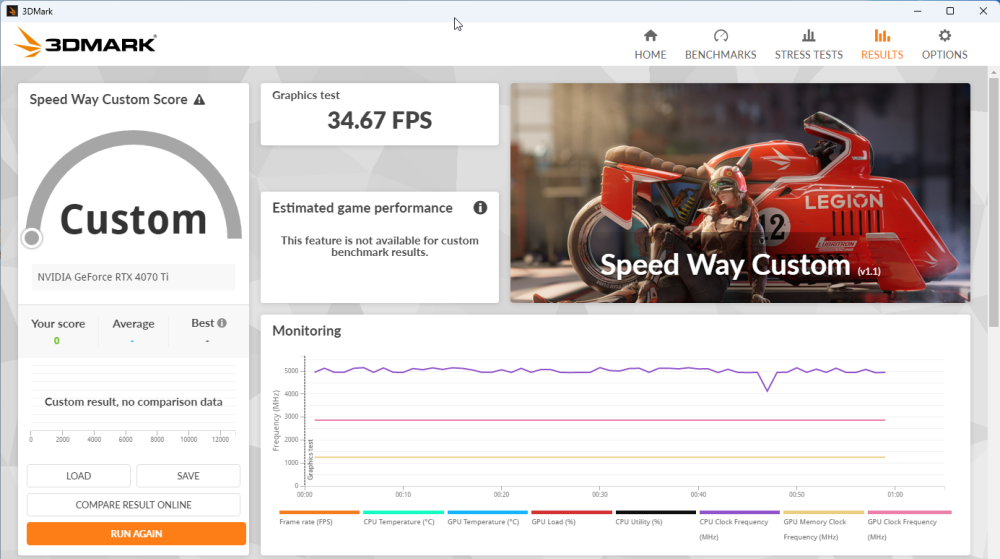
Task: Click the score gauge knob
Action: click(31, 238)
